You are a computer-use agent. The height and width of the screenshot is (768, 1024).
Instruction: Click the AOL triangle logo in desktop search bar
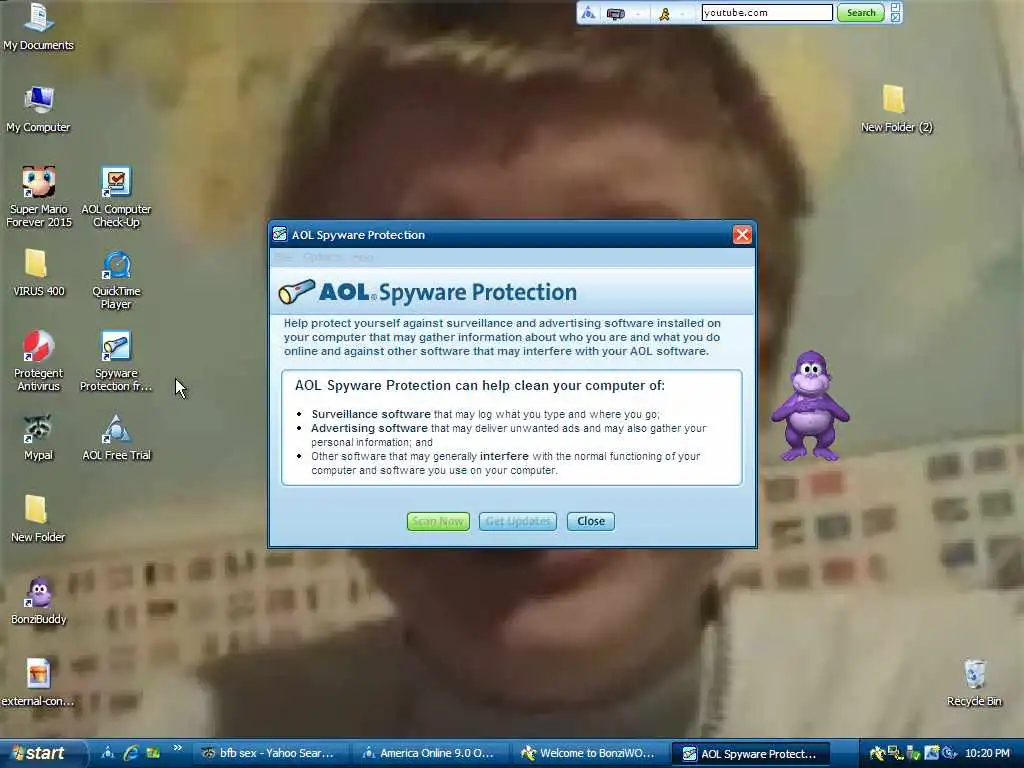pos(588,13)
